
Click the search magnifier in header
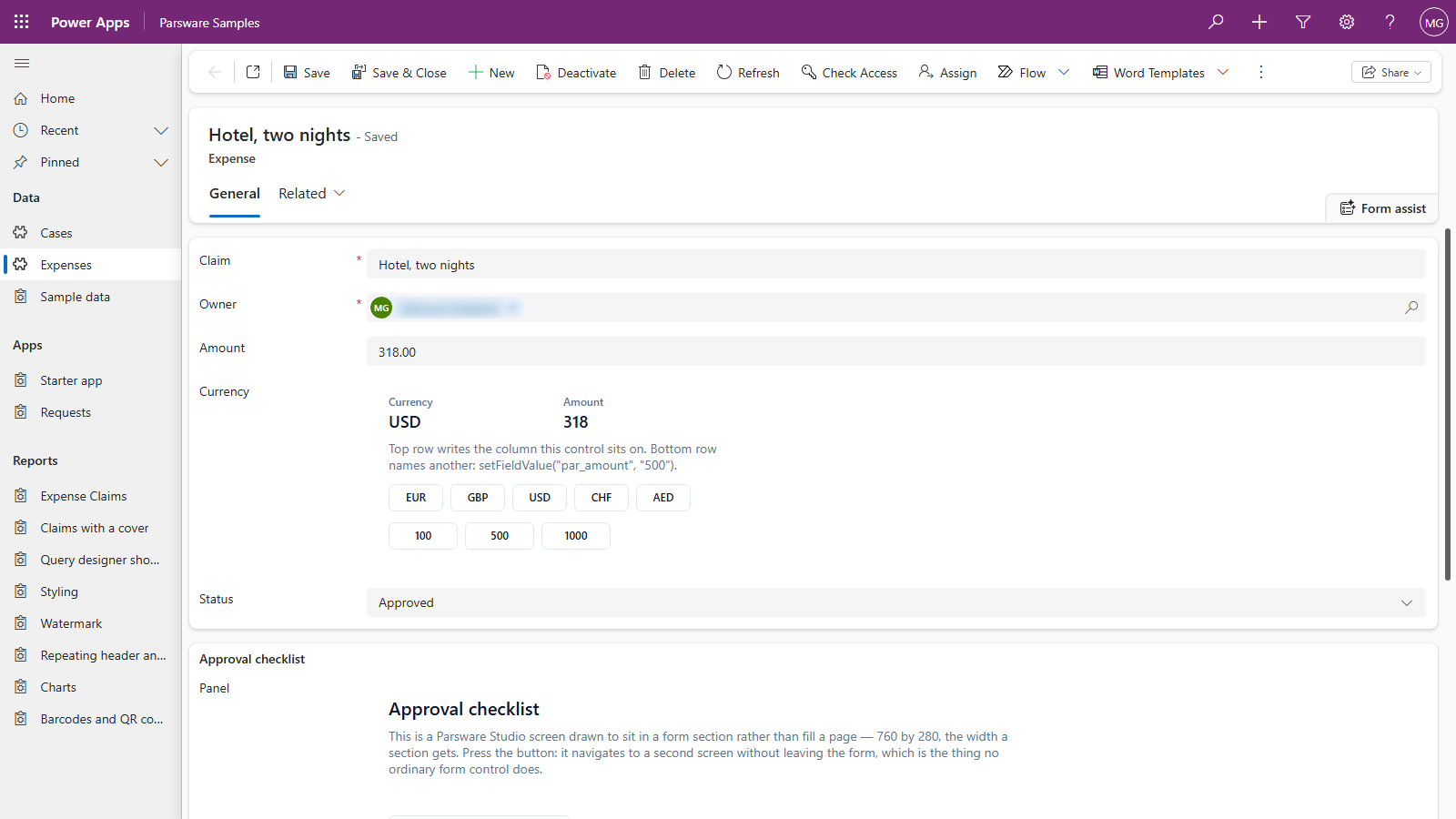pos(1216,22)
